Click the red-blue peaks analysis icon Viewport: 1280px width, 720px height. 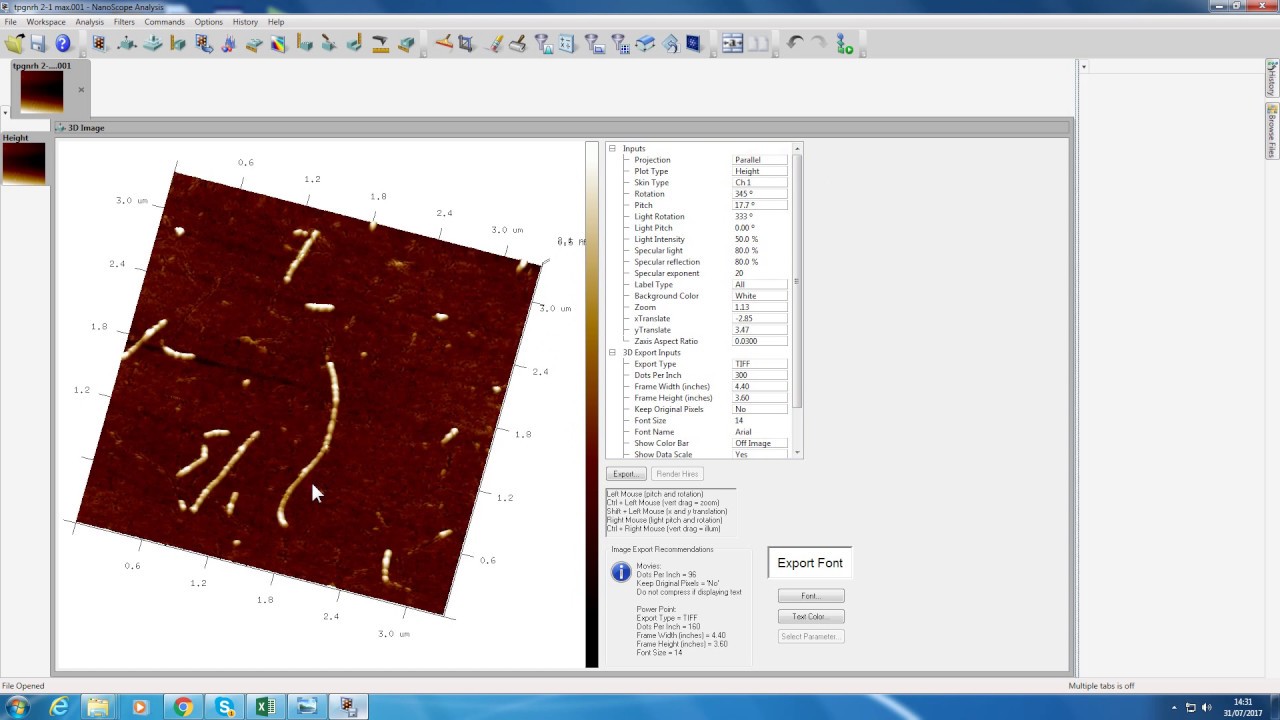pyautogui.click(x=229, y=43)
